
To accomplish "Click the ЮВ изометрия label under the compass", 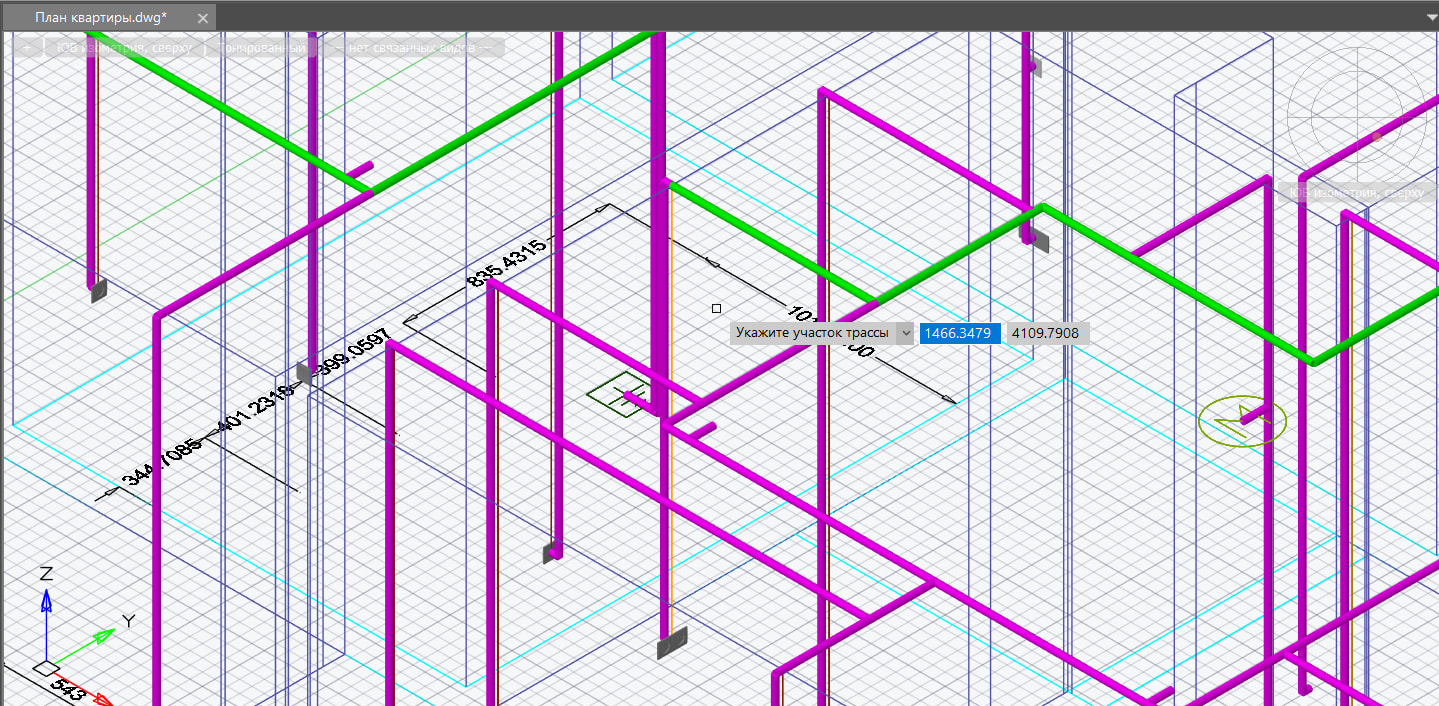I will 1356,192.
